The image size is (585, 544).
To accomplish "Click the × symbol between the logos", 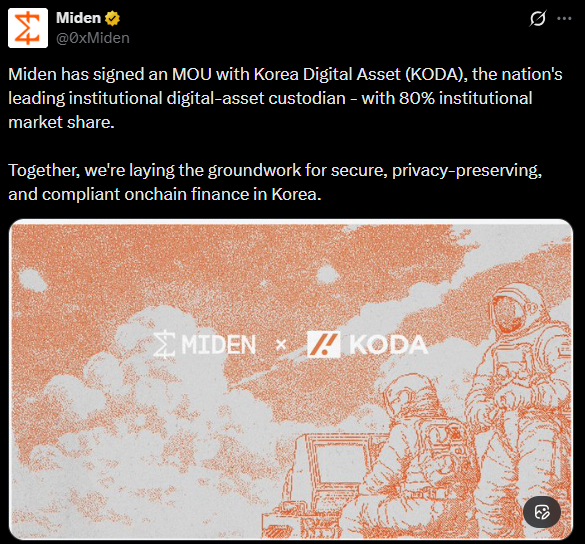I will click(281, 345).
